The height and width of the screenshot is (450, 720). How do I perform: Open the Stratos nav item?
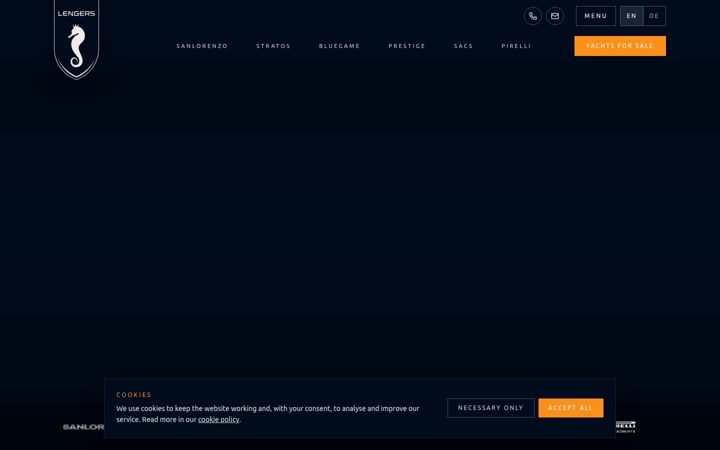coord(273,46)
